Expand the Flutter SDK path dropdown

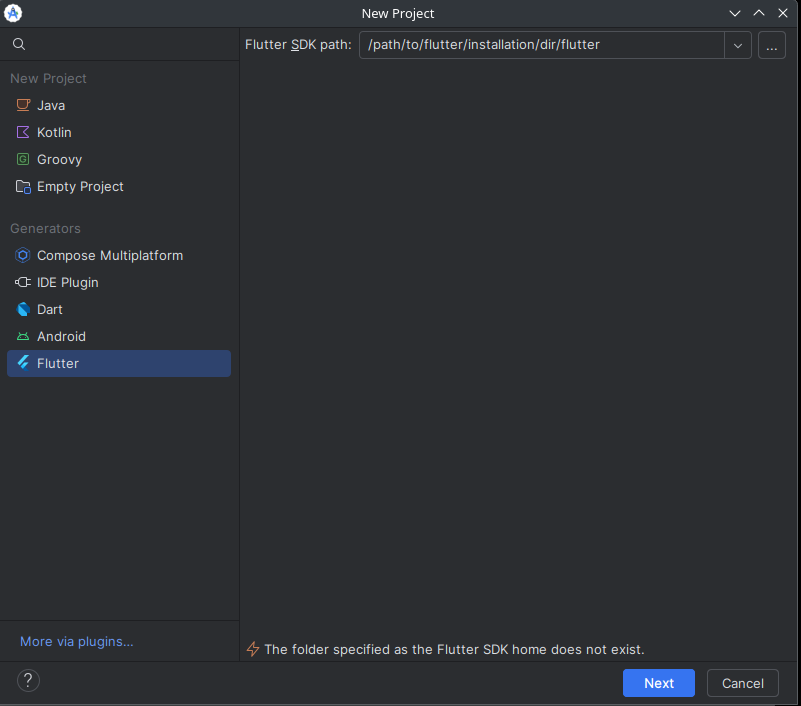[x=738, y=45]
